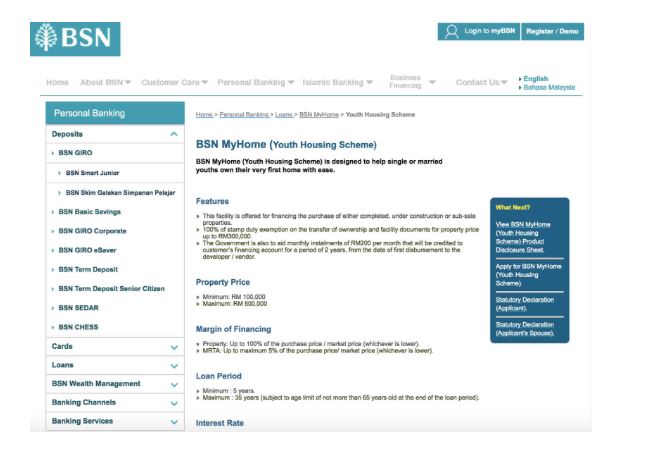The height and width of the screenshot is (449, 669).
Task: Click the user icon beside Login to myBSN
Action: 452,32
